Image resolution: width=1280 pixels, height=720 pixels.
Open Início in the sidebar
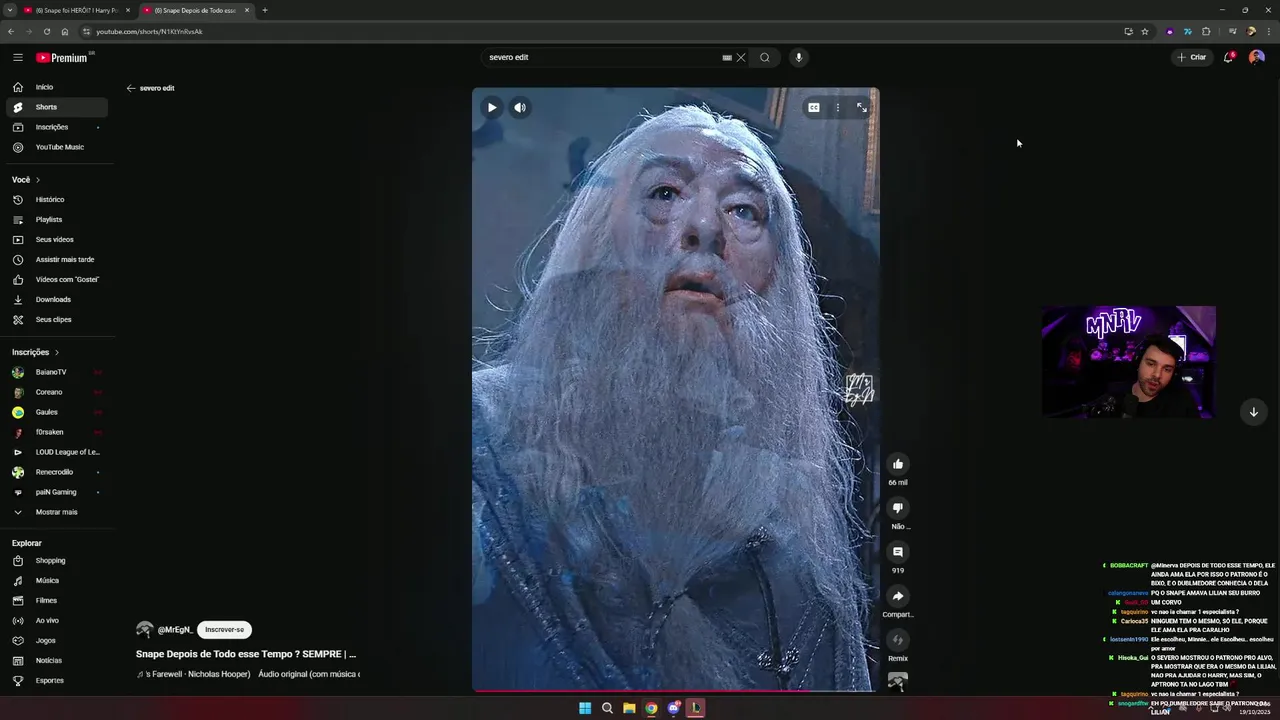57,87
